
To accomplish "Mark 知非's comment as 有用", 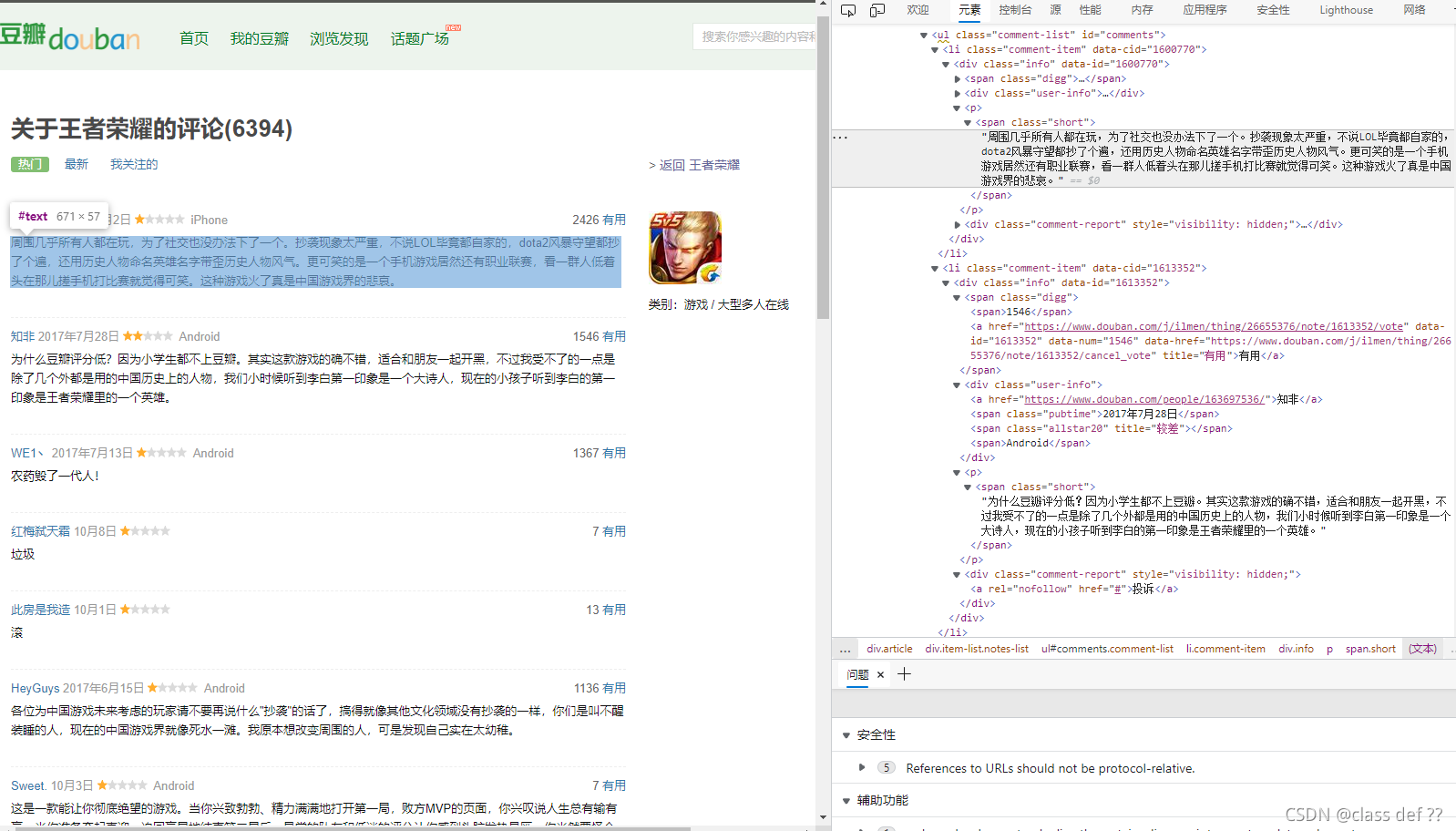I will (614, 336).
